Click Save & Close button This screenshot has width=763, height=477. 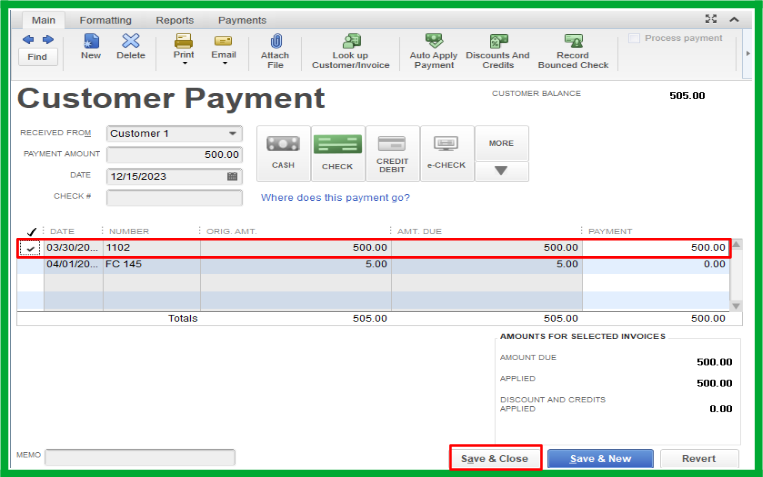point(495,459)
